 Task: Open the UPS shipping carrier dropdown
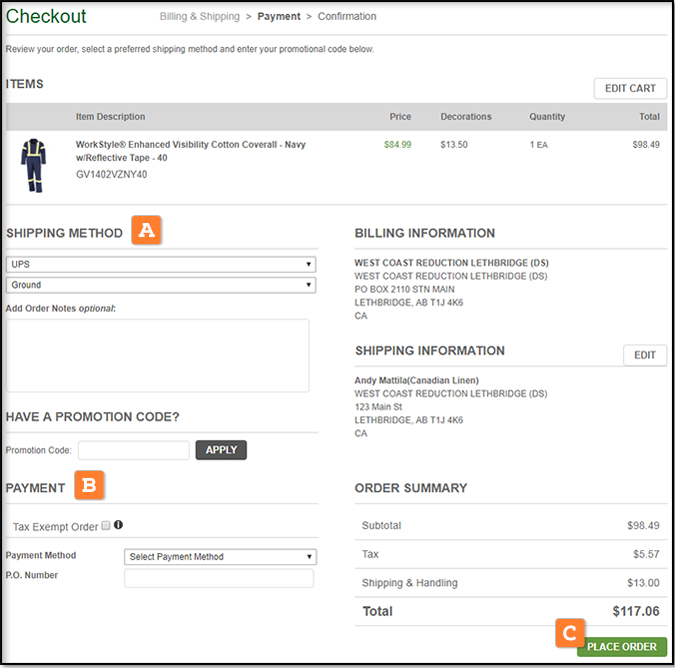click(x=161, y=265)
